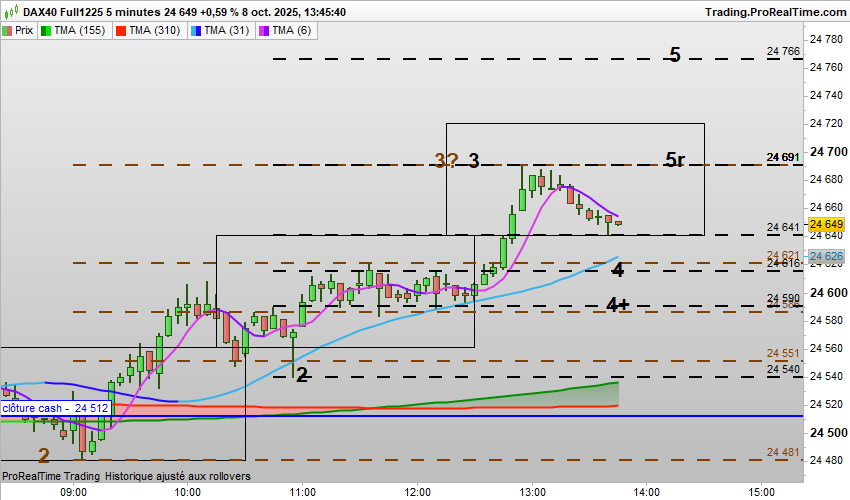Click the 13:00 time axis marker
Screen dimensions: 850x500
point(532,492)
